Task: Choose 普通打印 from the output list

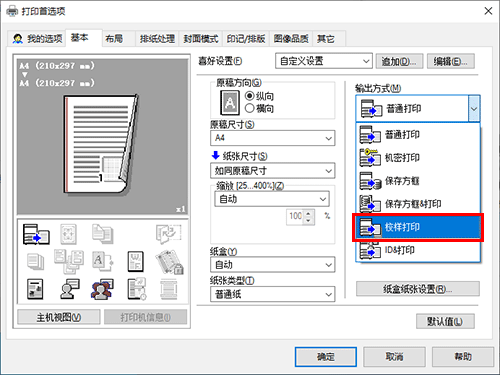Action: point(418,135)
